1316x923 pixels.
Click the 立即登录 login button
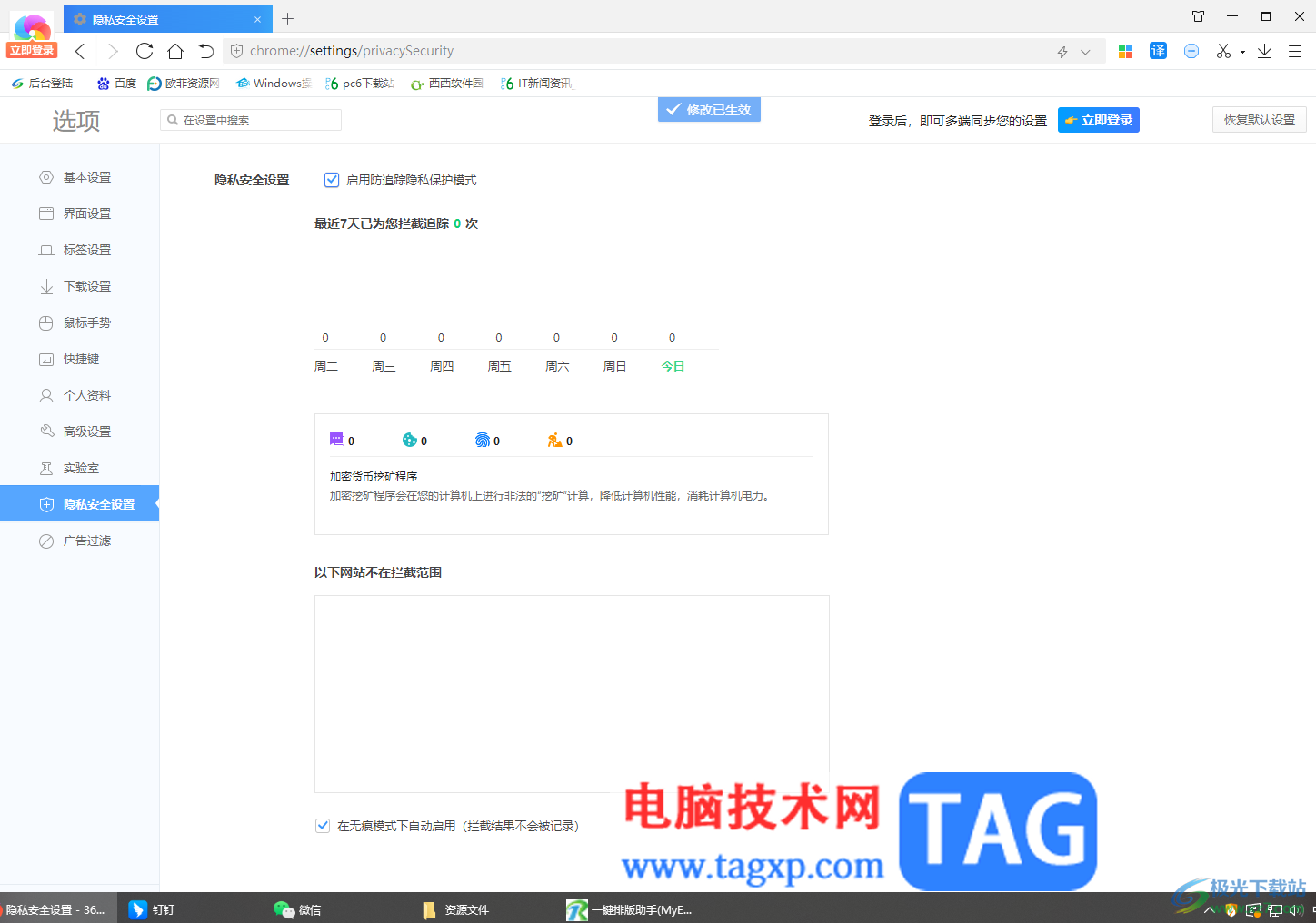point(1098,119)
